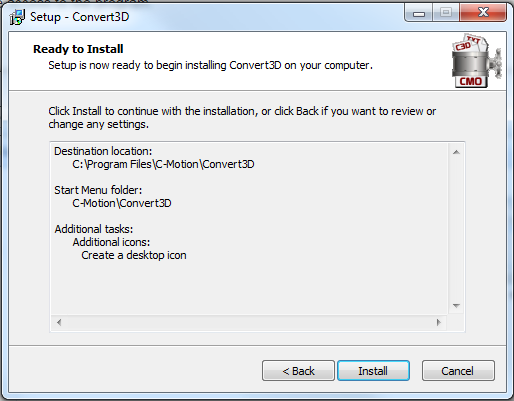Click the scroll down arrow in summary box
514x401 pixels.
click(456, 306)
